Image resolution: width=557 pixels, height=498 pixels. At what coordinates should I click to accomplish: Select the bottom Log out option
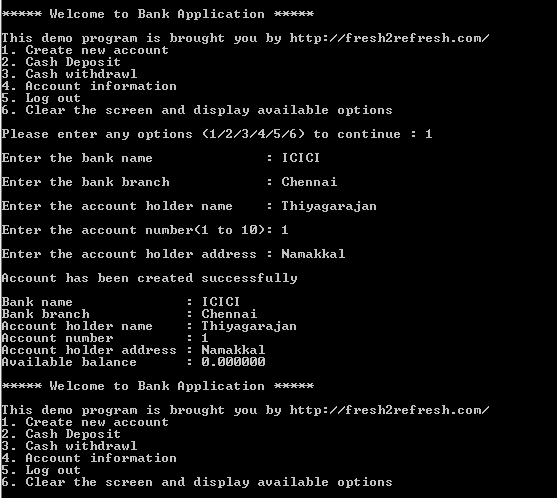coord(41,470)
